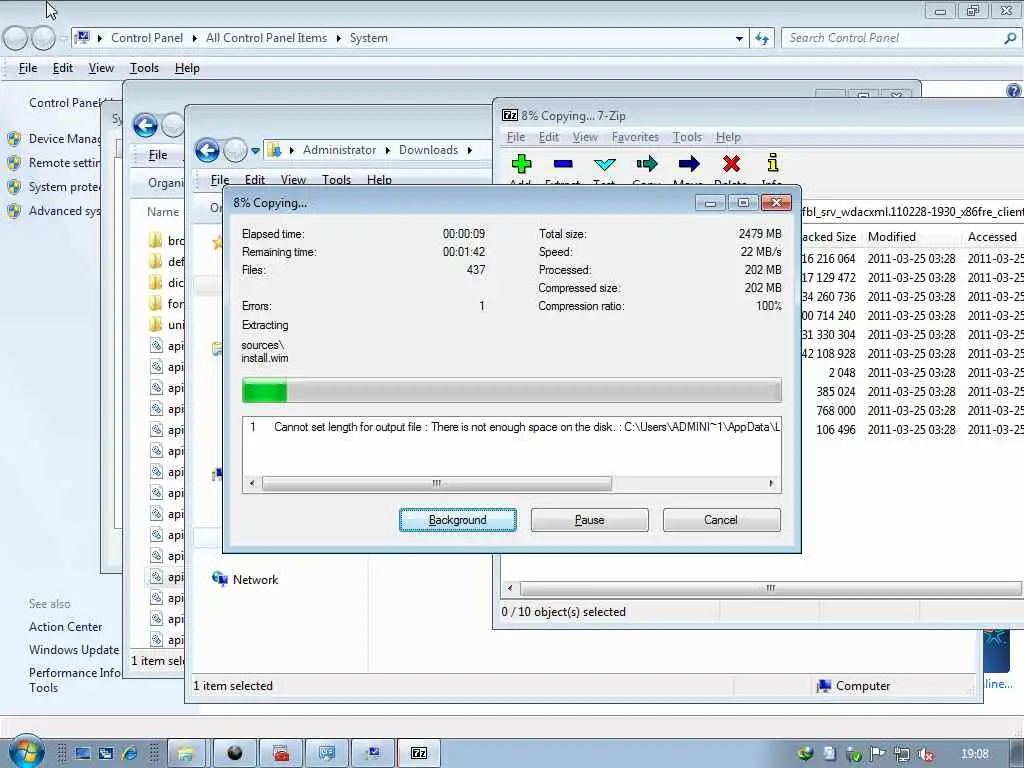Viewport: 1024px width, 768px height.
Task: Select the row with size 2 048
Action: click(912, 373)
